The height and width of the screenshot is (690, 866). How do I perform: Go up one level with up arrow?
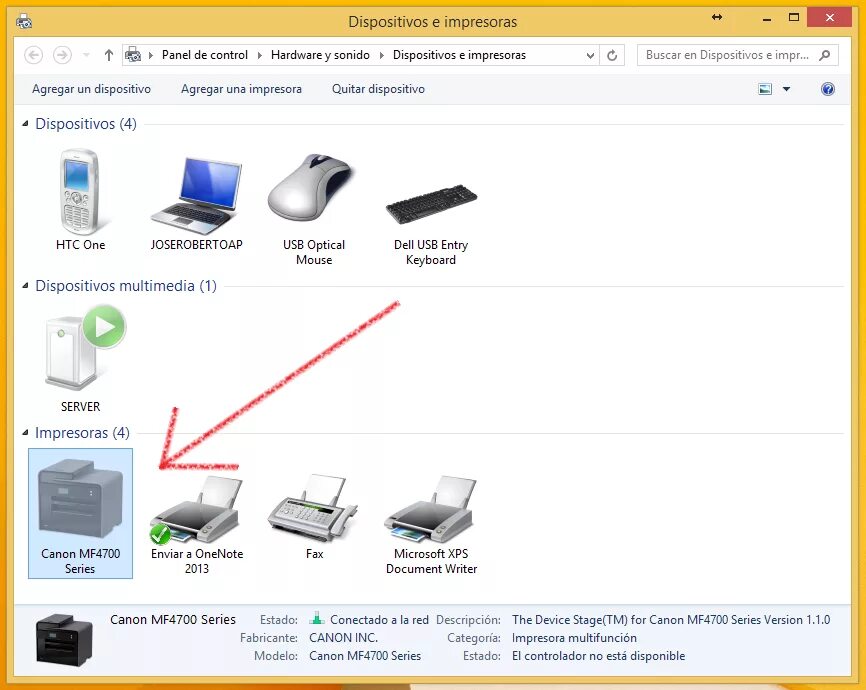point(109,55)
